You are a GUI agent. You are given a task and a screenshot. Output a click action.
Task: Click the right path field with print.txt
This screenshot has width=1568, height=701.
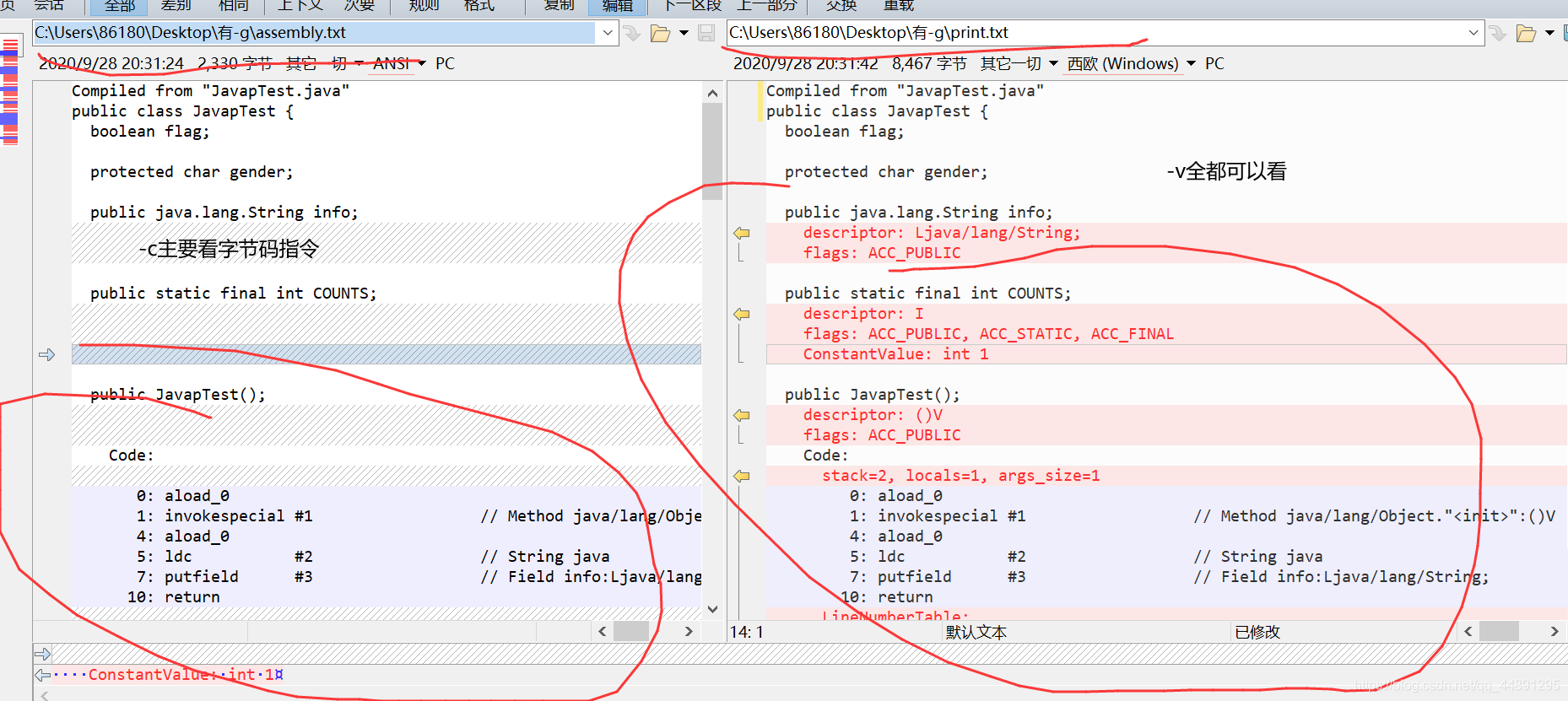click(1095, 33)
